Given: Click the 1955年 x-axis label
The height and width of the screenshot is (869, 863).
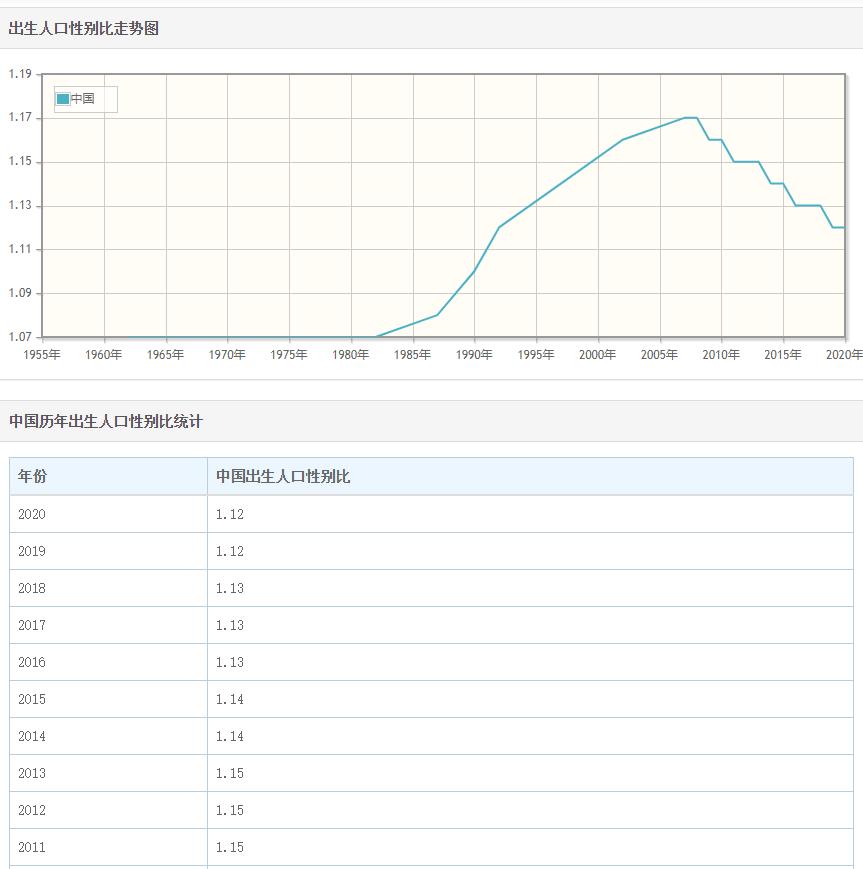Looking at the screenshot, I should pos(42,355).
